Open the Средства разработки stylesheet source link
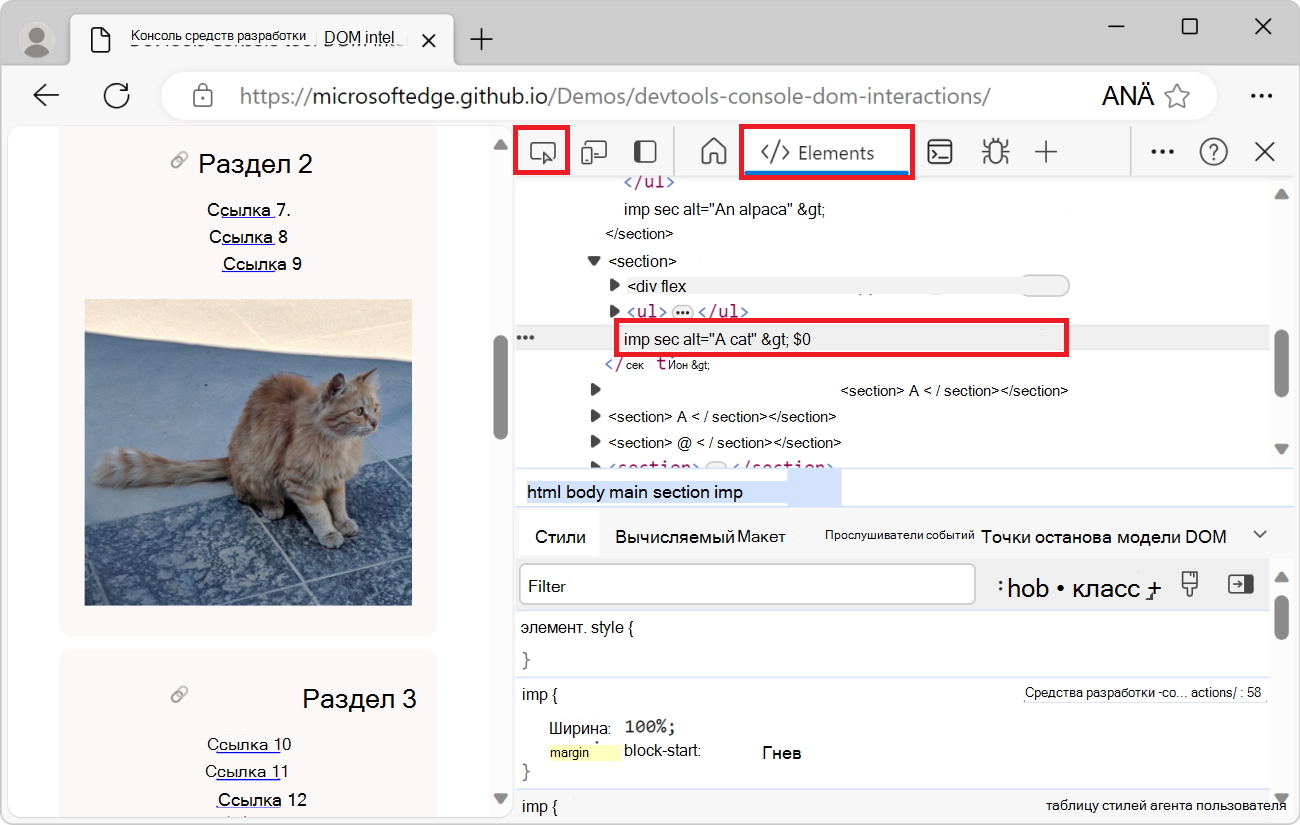The width and height of the screenshot is (1300, 825). (x=1143, y=692)
